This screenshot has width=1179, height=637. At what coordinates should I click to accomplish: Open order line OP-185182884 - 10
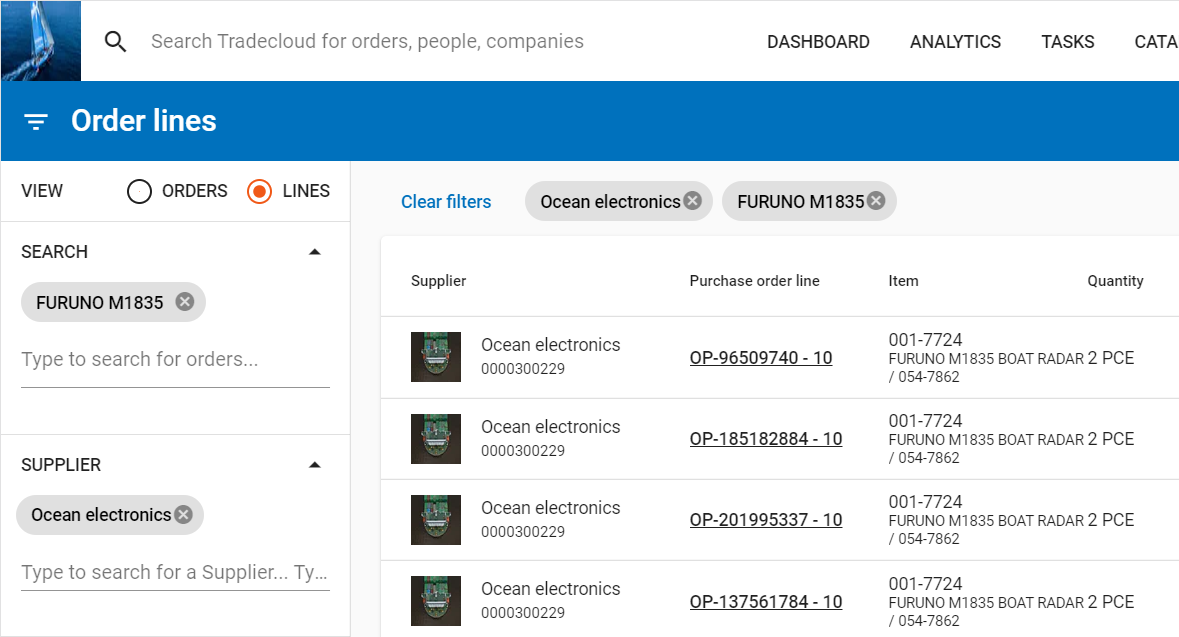(765, 439)
